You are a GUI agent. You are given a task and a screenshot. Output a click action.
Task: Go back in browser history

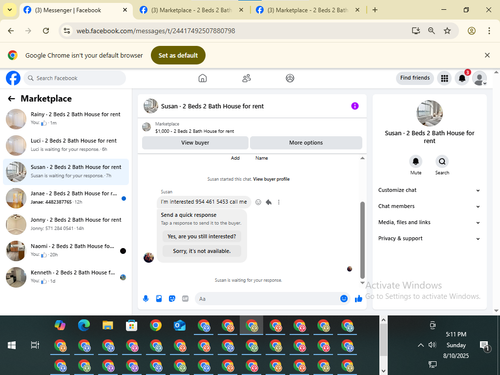[x=11, y=31]
